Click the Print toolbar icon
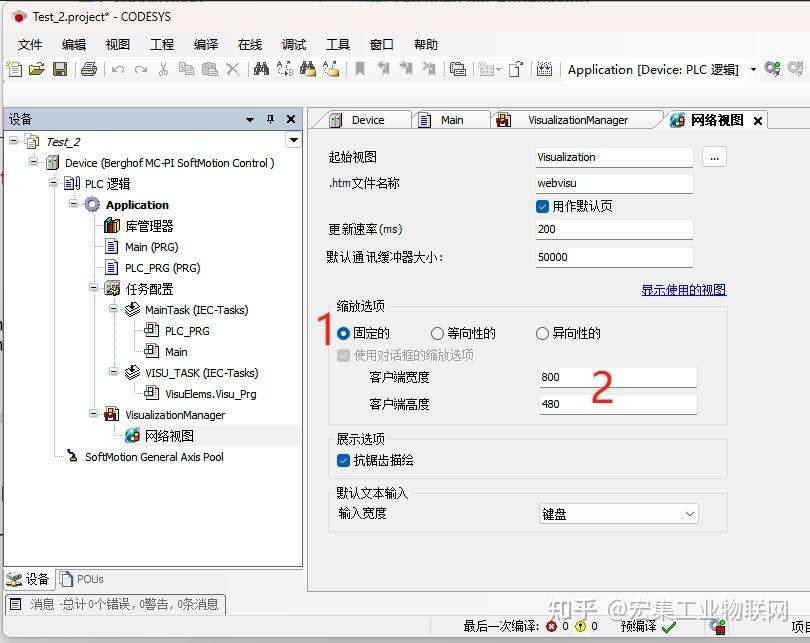The width and height of the screenshot is (810, 643). click(x=87, y=70)
